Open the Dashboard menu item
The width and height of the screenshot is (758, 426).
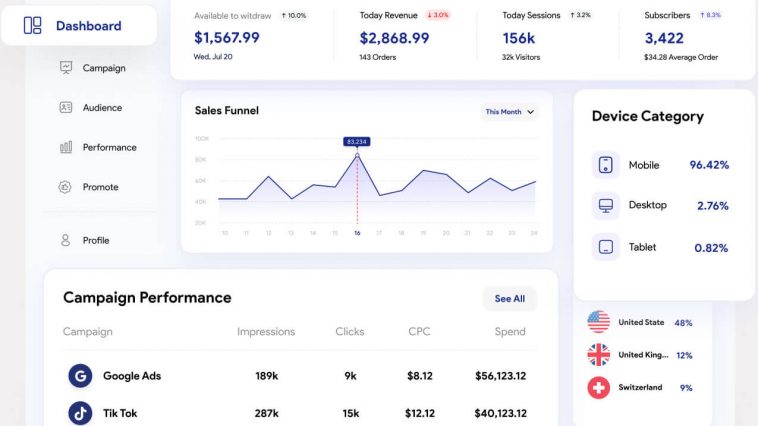(x=79, y=26)
